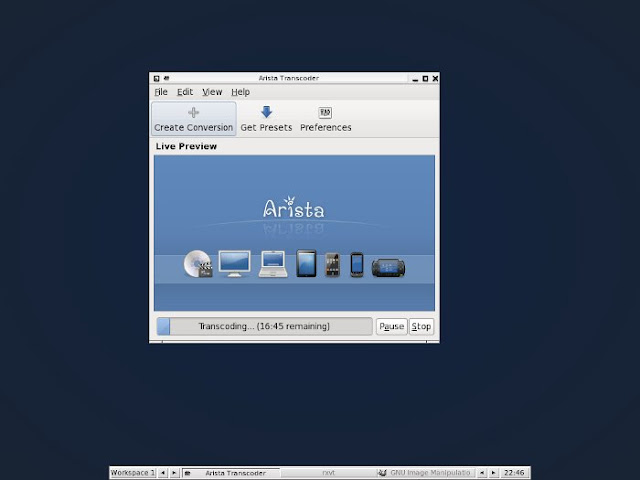Open the View menu

click(x=212, y=92)
